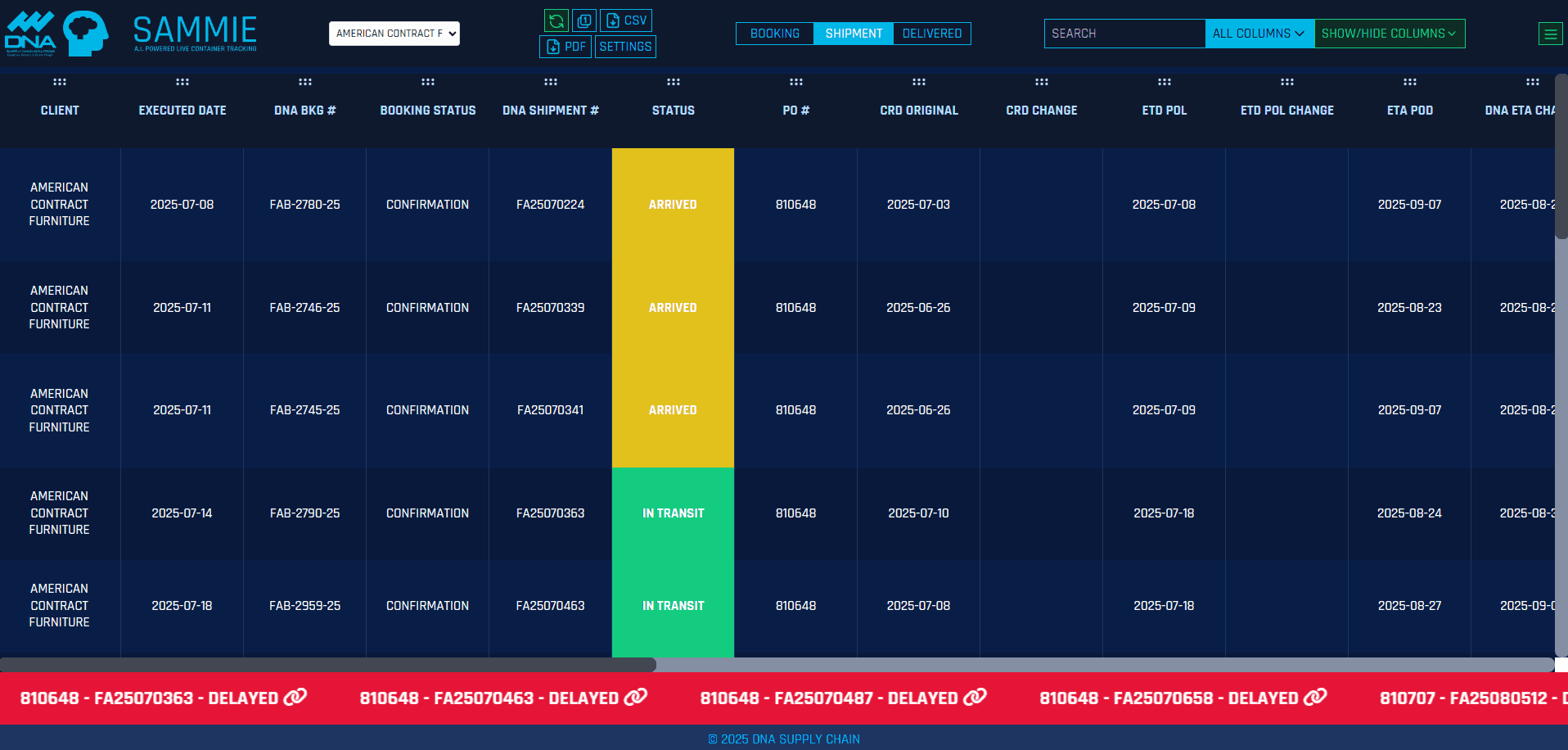1568x750 pixels.
Task: Select booking number FAB-2746-25
Action: click(305, 308)
